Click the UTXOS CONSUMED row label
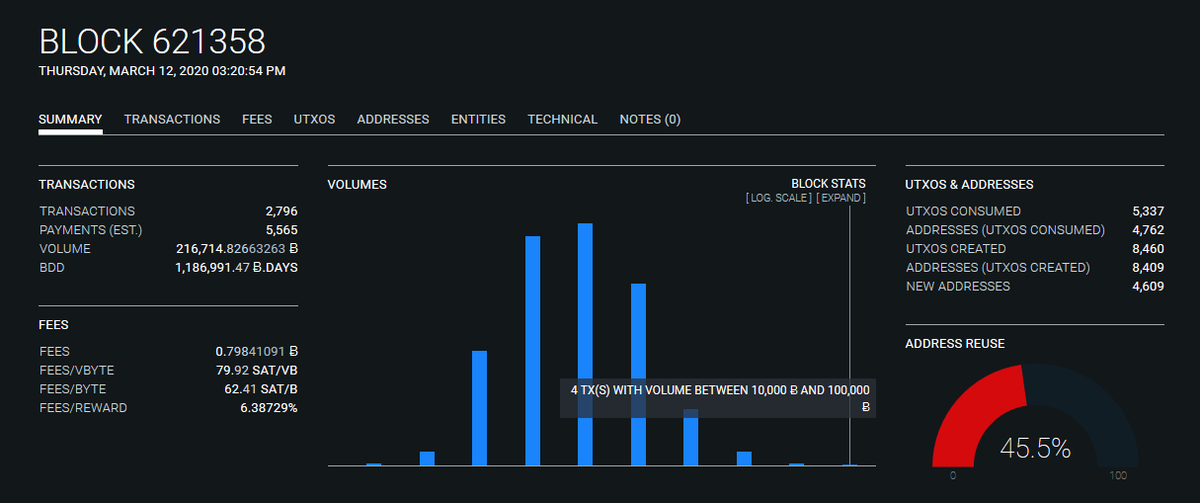This screenshot has height=503, width=1200. (x=963, y=211)
